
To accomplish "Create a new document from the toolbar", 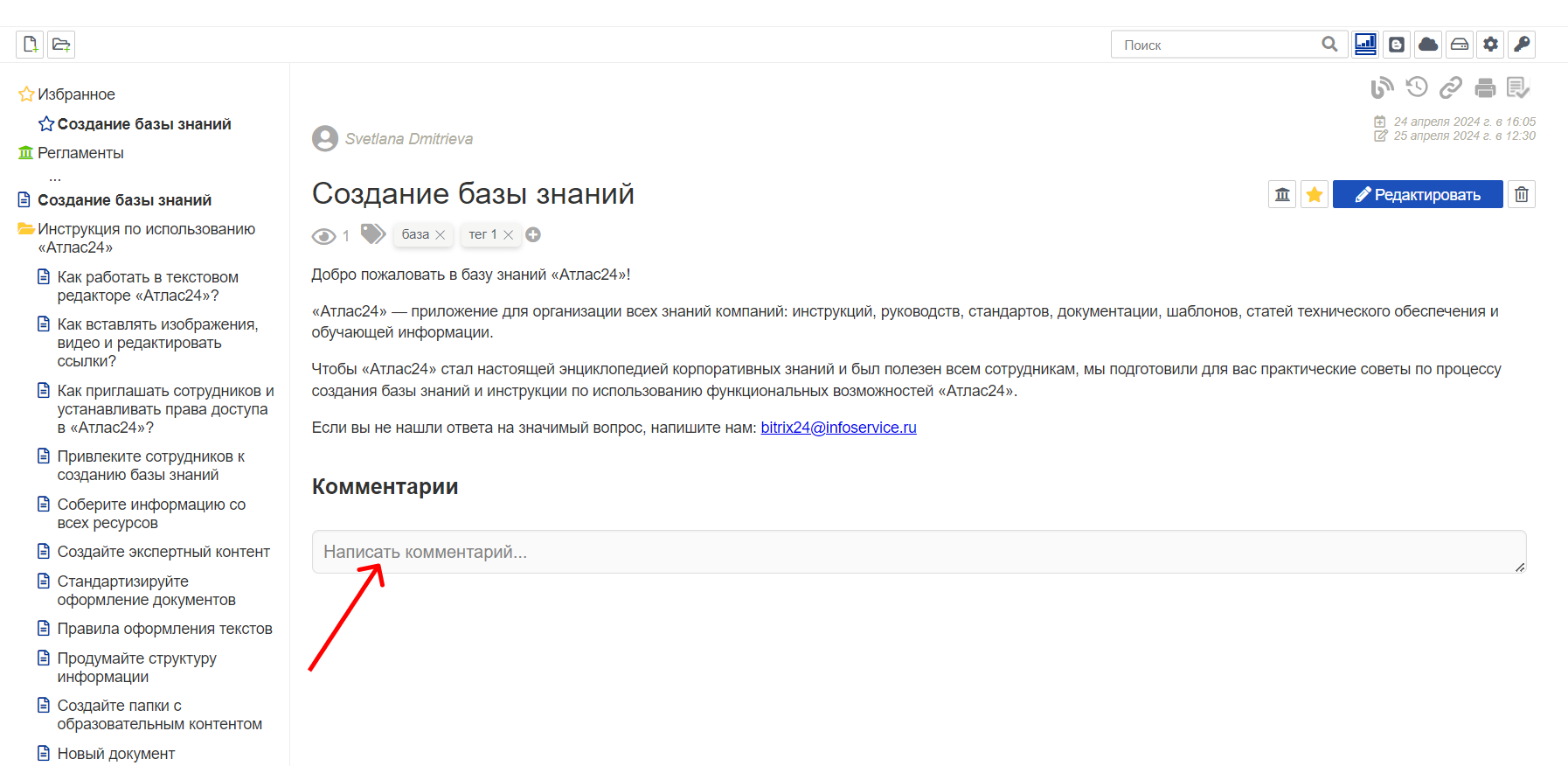I will (30, 45).
